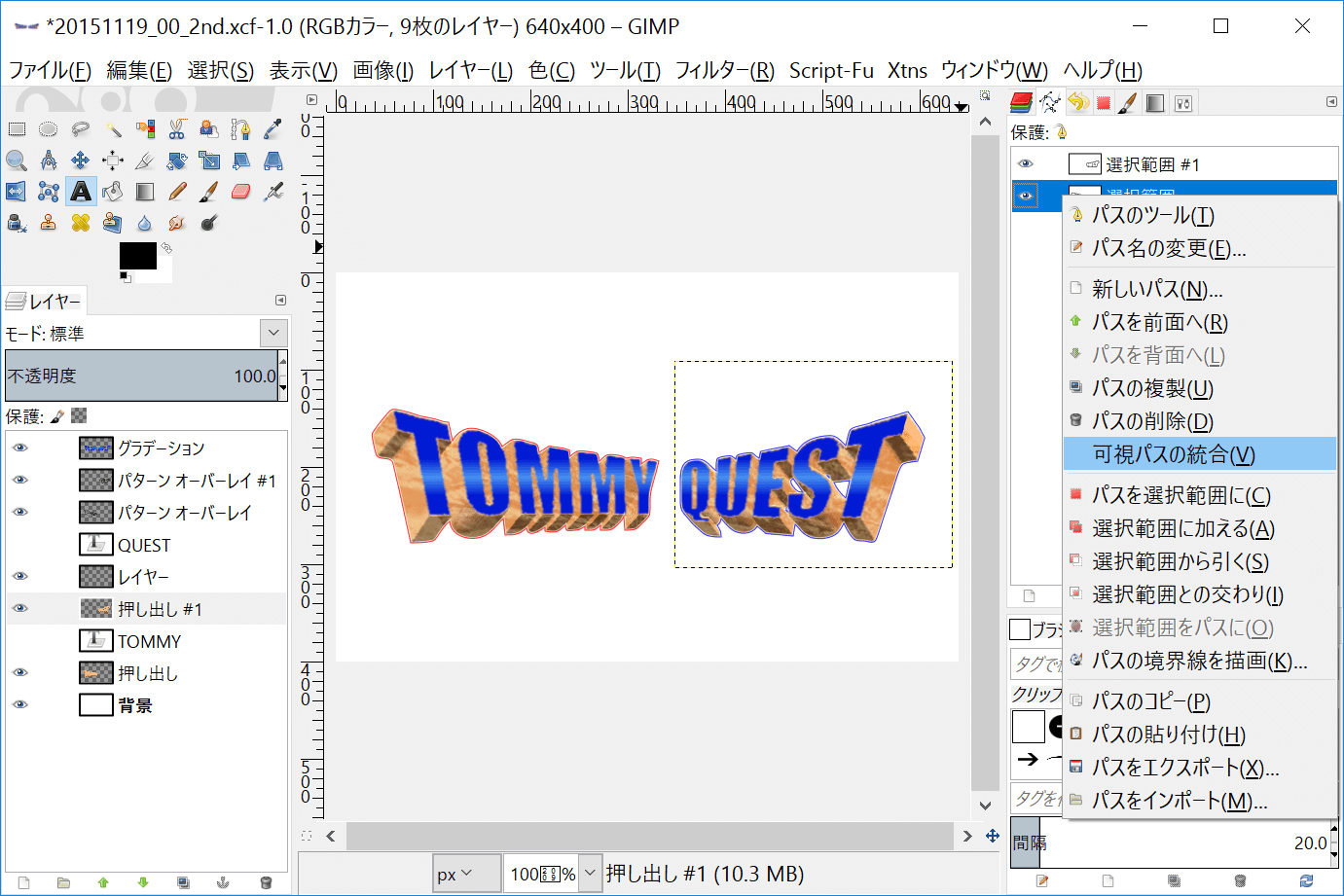Choose 可視パスの統合 from context menu
Image resolution: width=1344 pixels, height=896 pixels.
pos(1173,454)
